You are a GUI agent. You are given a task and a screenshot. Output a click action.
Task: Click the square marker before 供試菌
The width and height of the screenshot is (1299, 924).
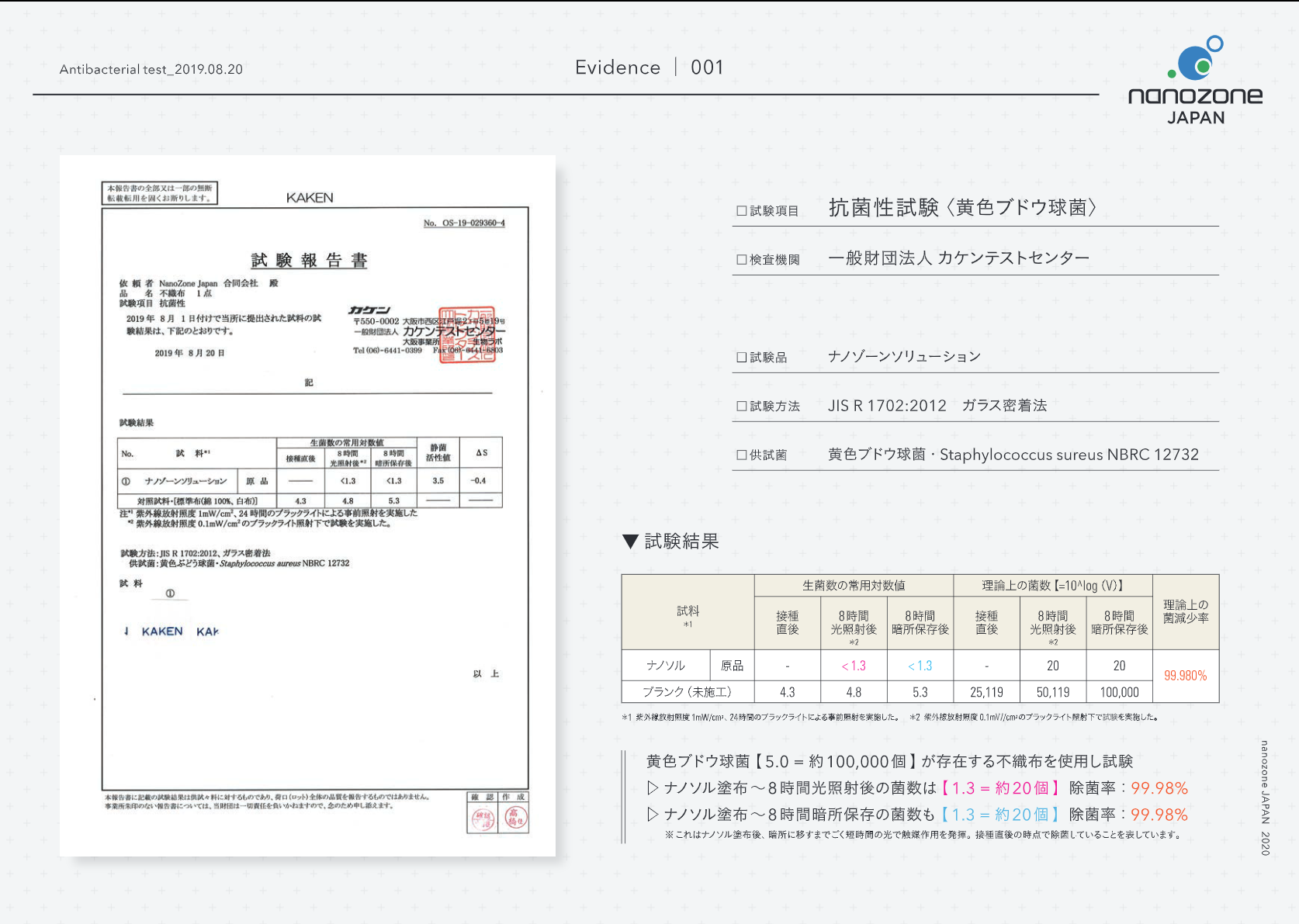click(x=741, y=455)
